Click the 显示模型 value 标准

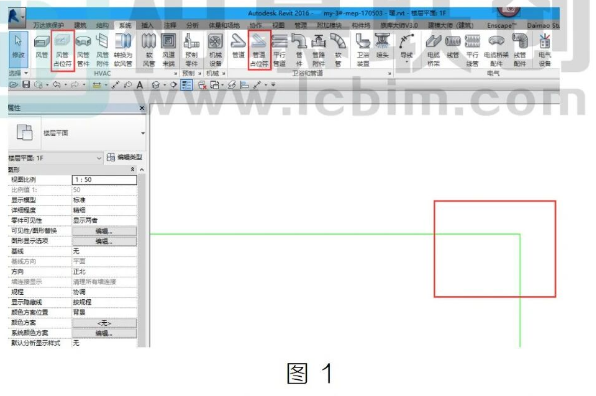[104, 200]
